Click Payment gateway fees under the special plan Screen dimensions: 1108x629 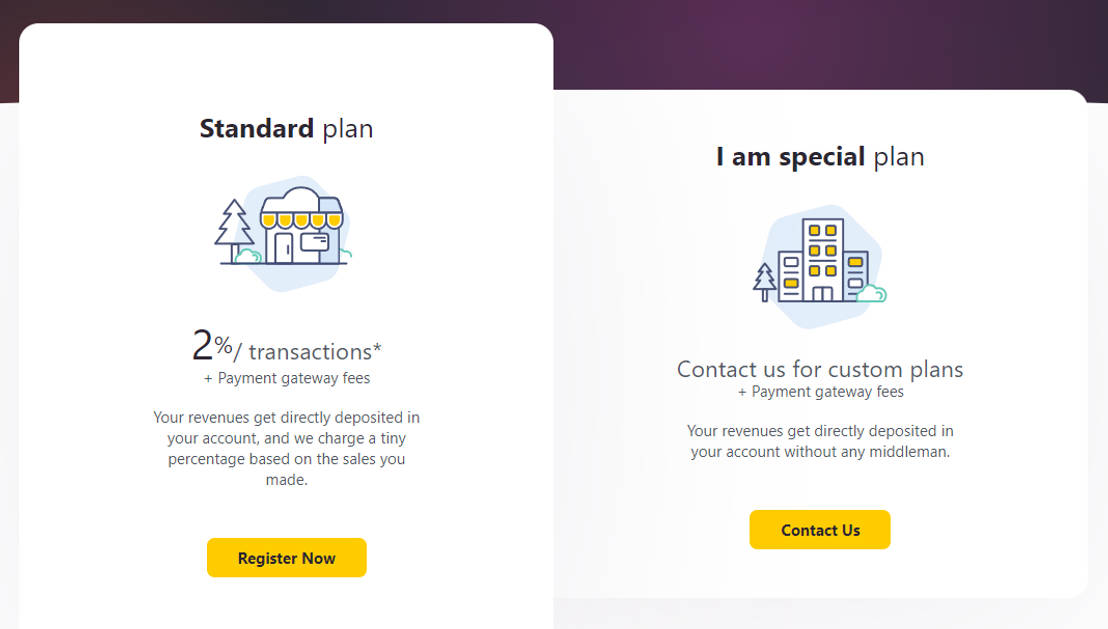820,392
